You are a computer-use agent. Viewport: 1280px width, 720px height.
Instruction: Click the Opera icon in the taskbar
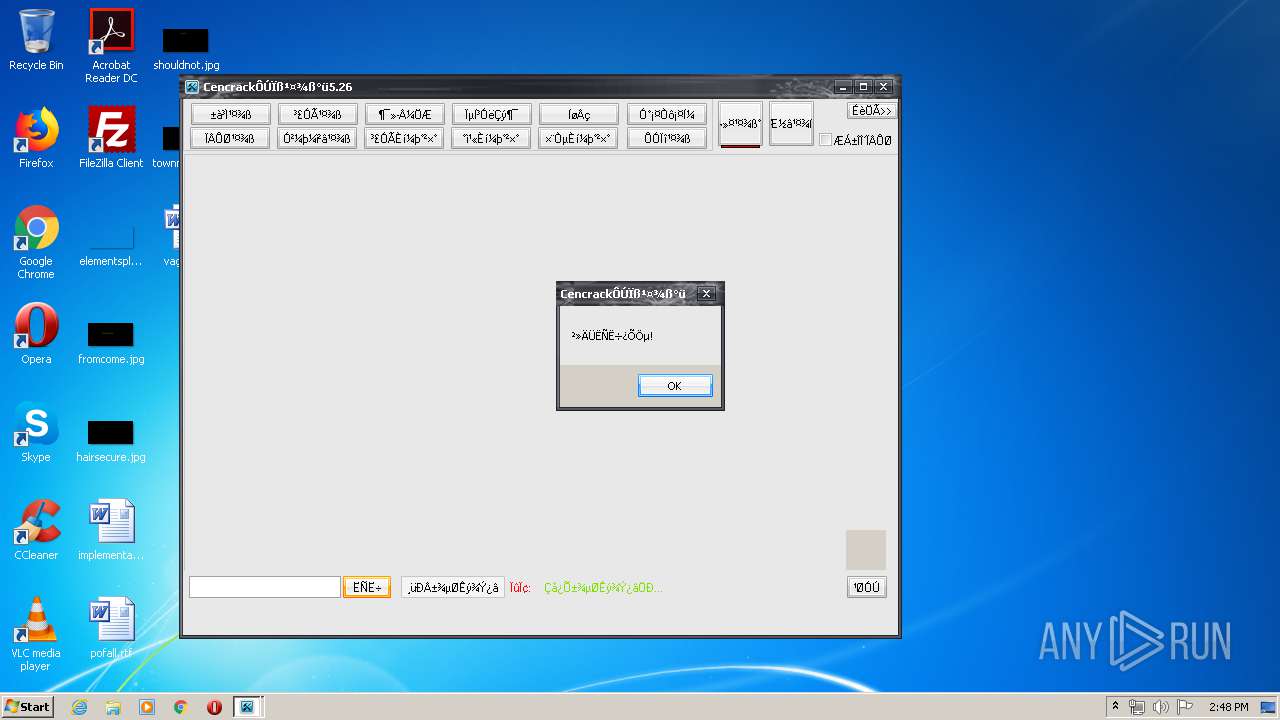(x=214, y=707)
